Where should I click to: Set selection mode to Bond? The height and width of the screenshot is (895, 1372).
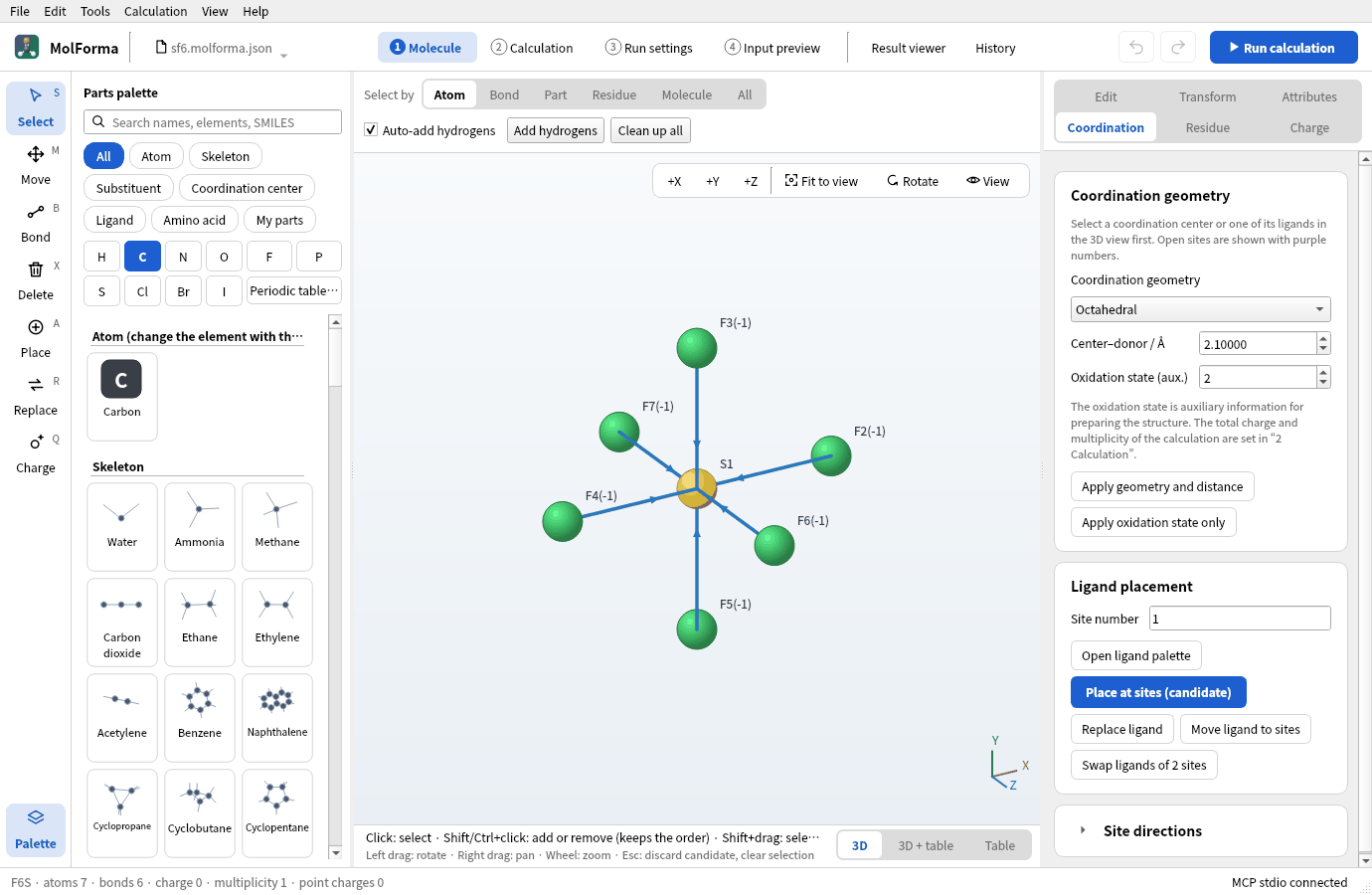pos(504,94)
